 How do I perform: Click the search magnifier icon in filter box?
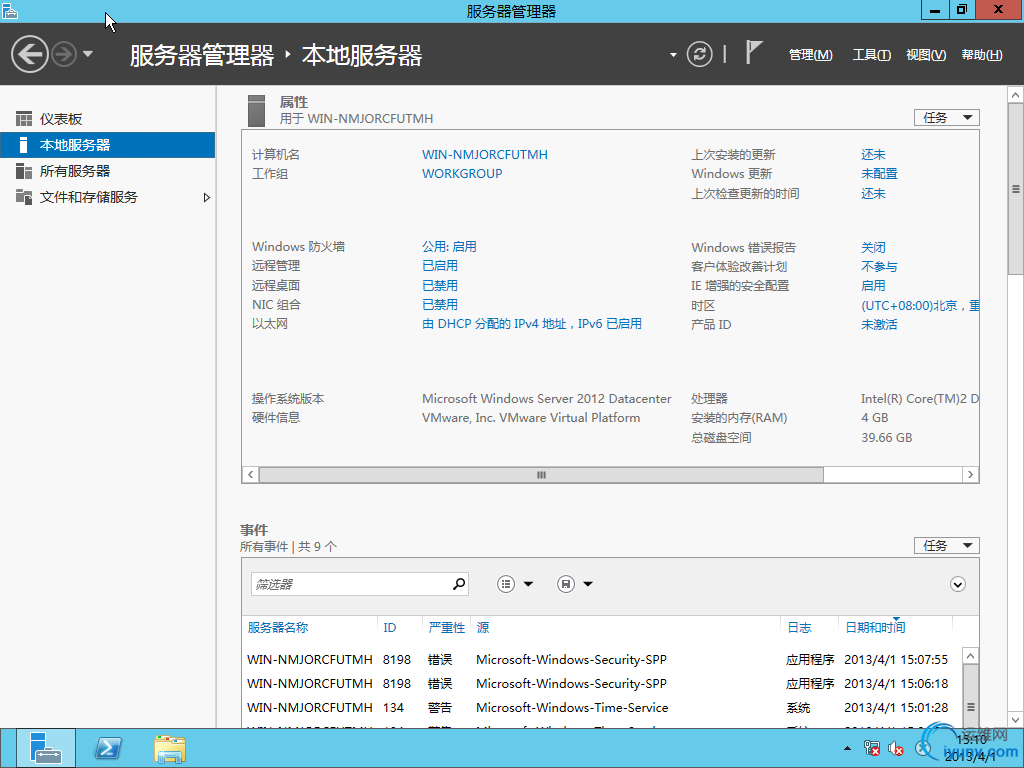(x=459, y=584)
